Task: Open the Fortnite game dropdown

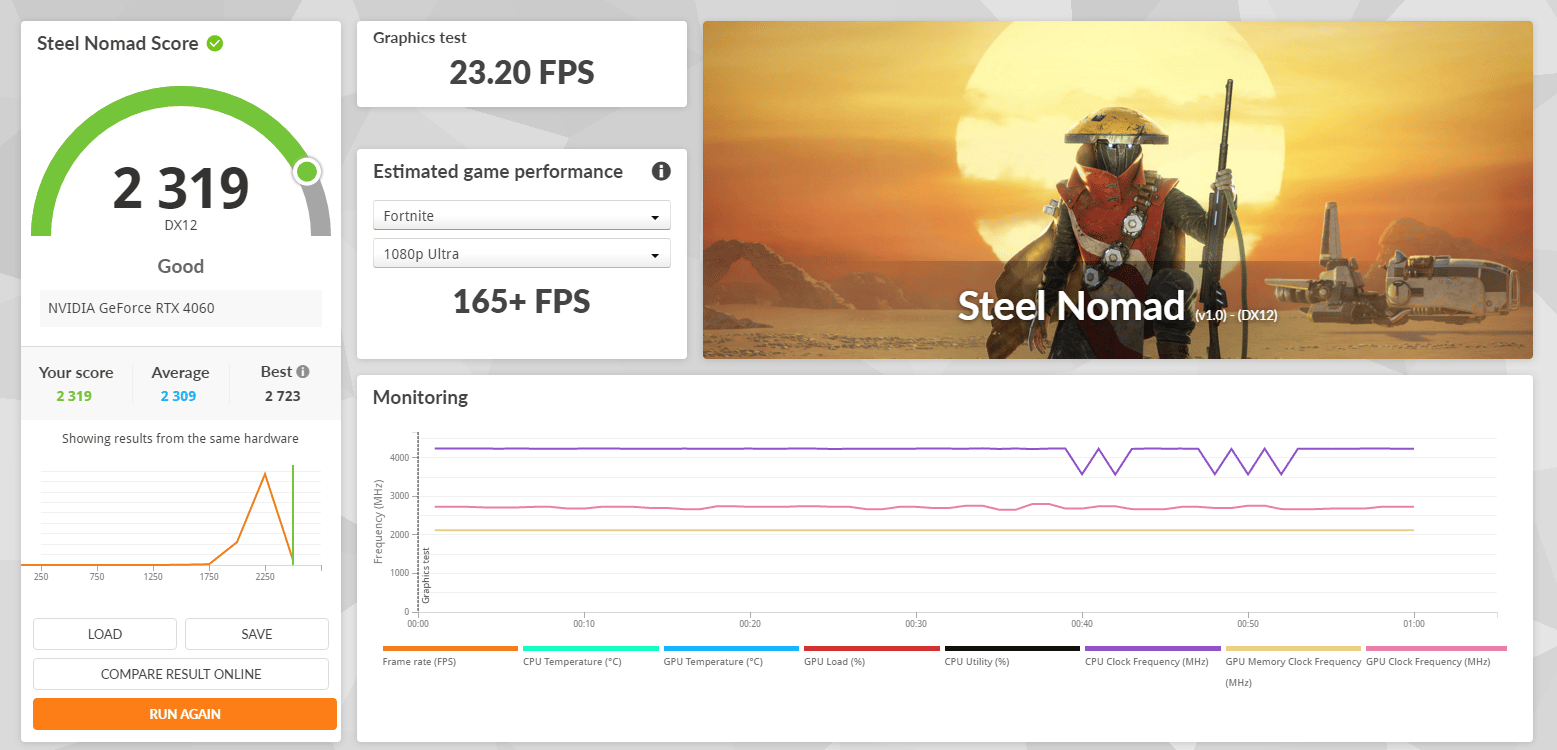Action: (x=522, y=216)
